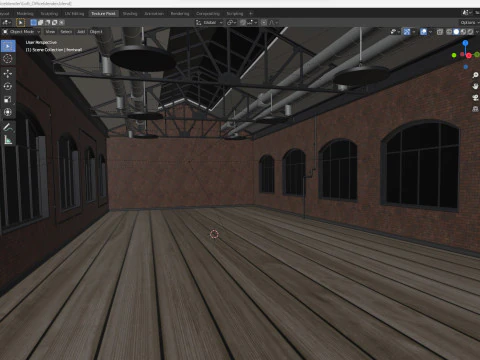Choose Extend selection mode icon
This screenshot has height=360, width=480.
40,22
